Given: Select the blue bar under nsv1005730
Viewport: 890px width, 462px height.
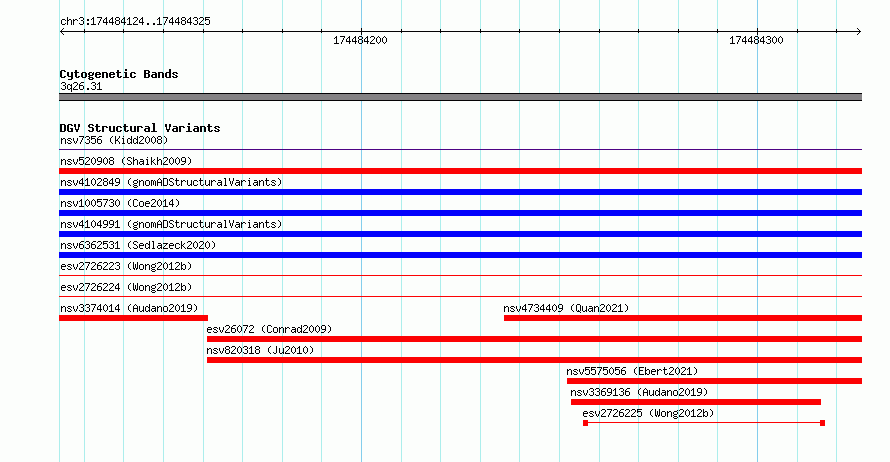Looking at the screenshot, I should point(460,213).
